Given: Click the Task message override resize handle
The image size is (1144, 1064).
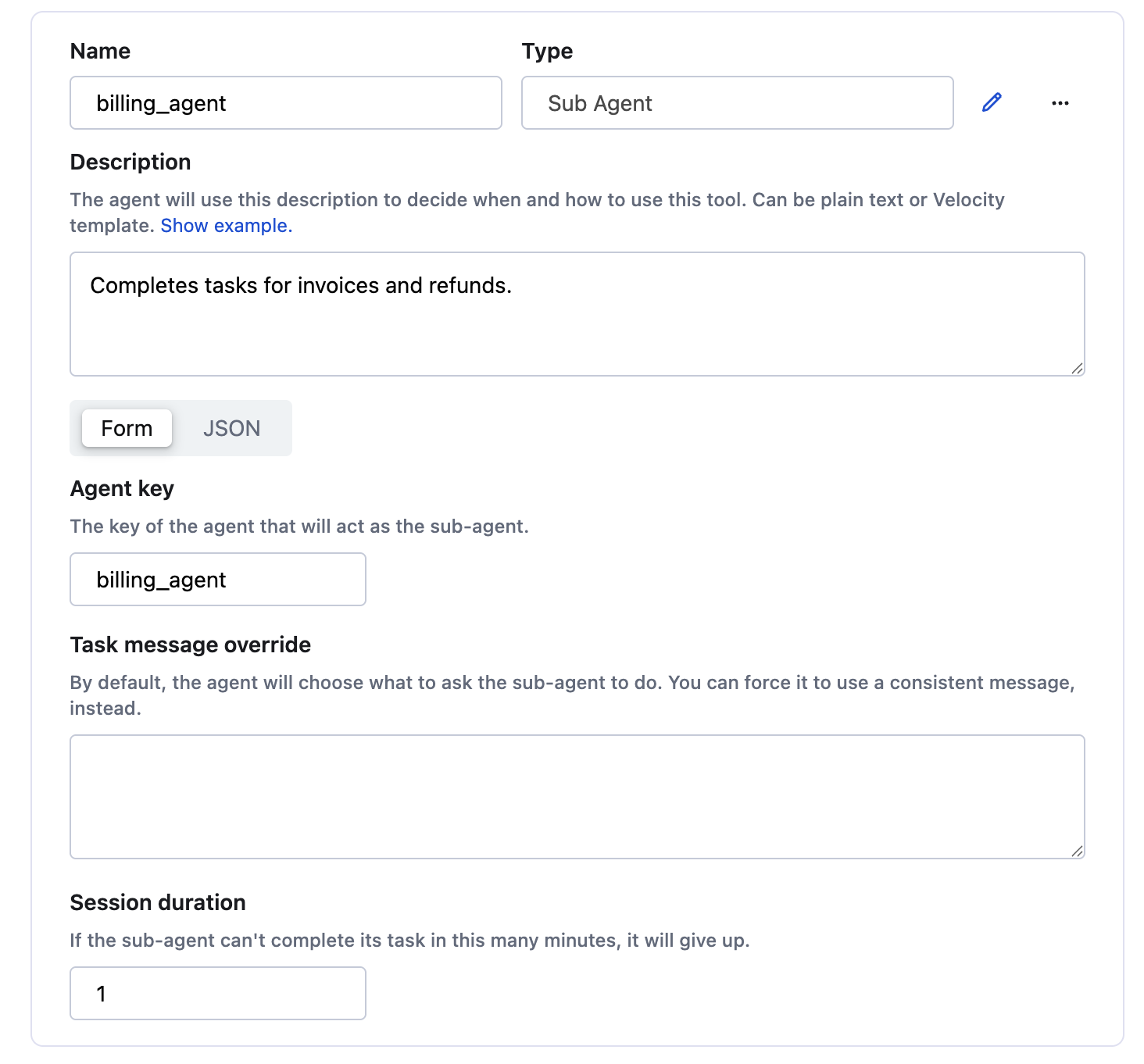Looking at the screenshot, I should click(x=1078, y=851).
